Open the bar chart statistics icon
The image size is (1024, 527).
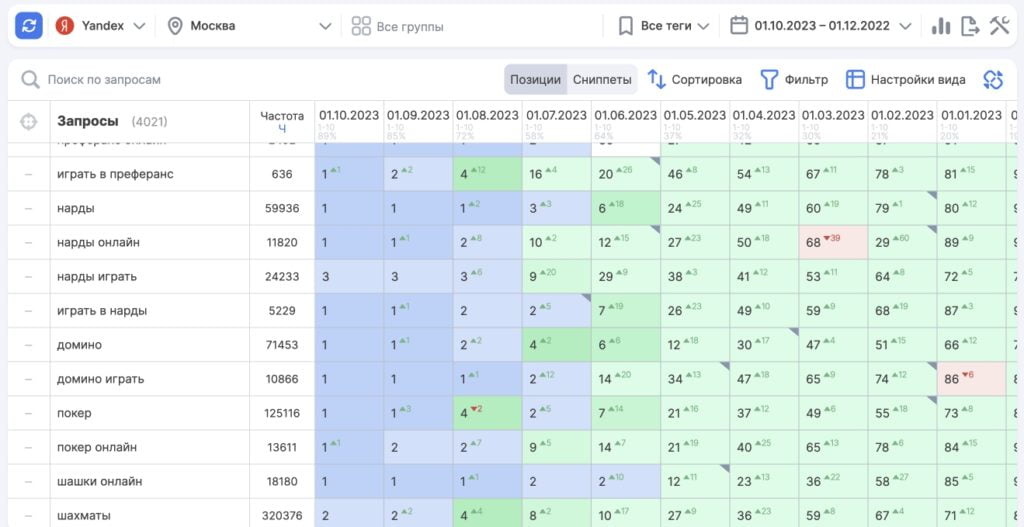[x=941, y=26]
